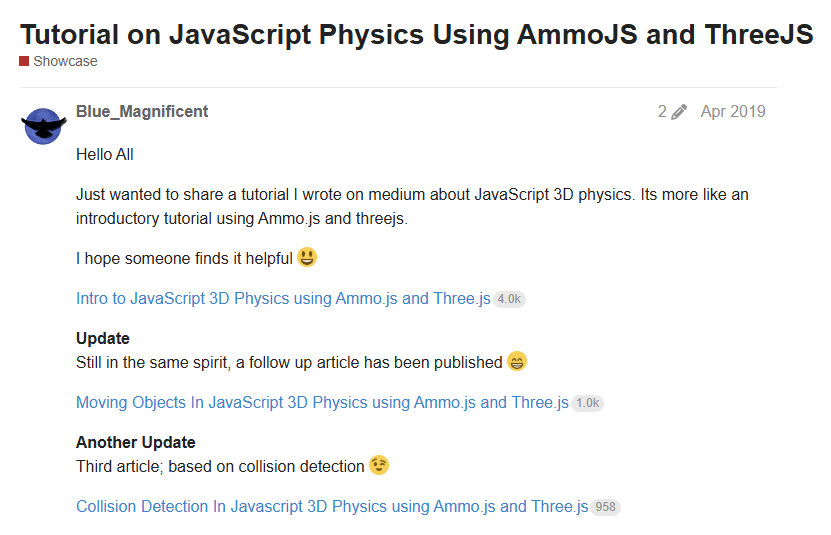Open 'Intro to JavaScript 3D Physics' article link
The width and height of the screenshot is (831, 535).
pyautogui.click(x=283, y=299)
